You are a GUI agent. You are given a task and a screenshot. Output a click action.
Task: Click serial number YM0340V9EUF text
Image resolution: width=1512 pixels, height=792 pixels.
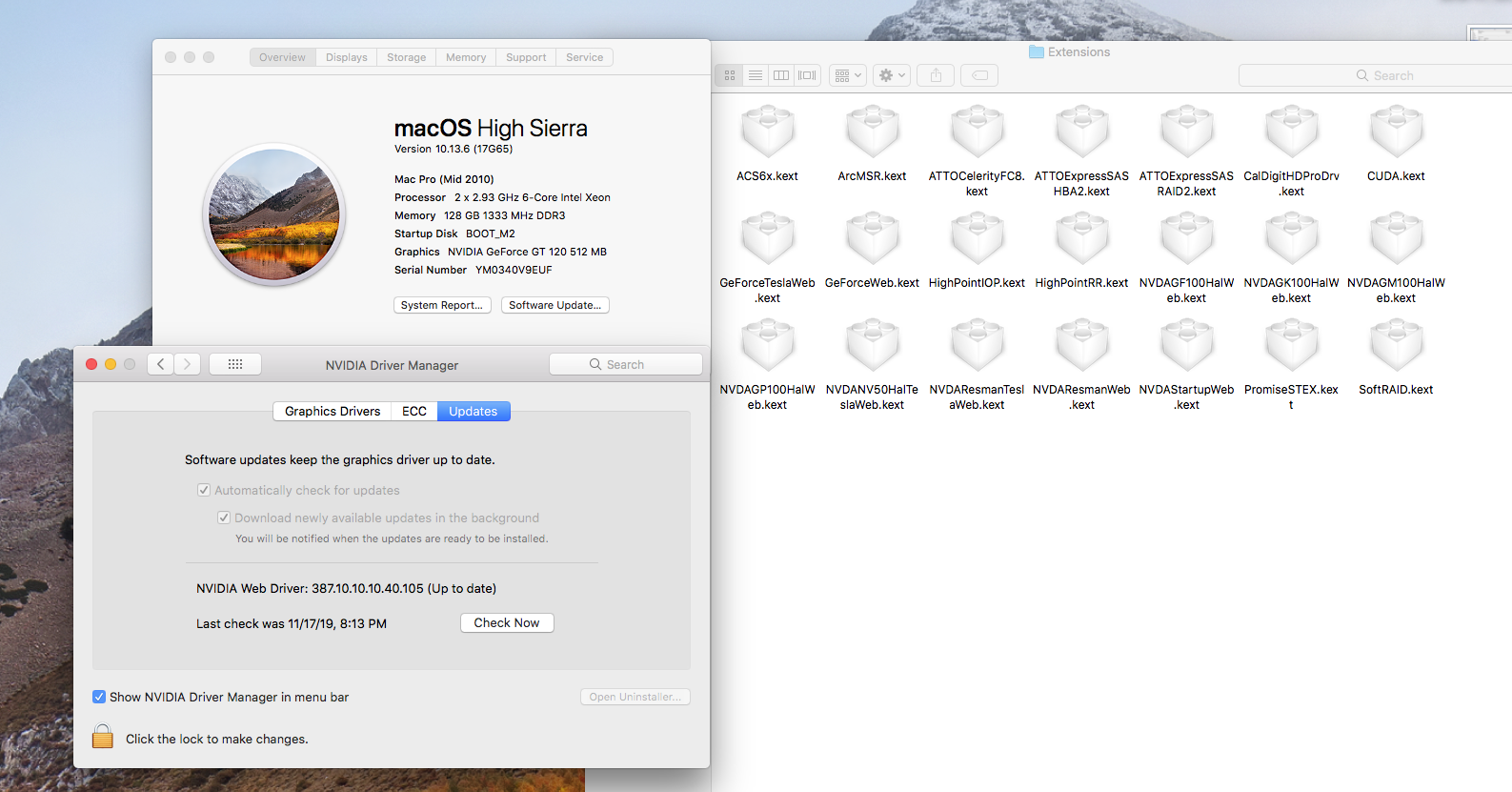(x=514, y=270)
